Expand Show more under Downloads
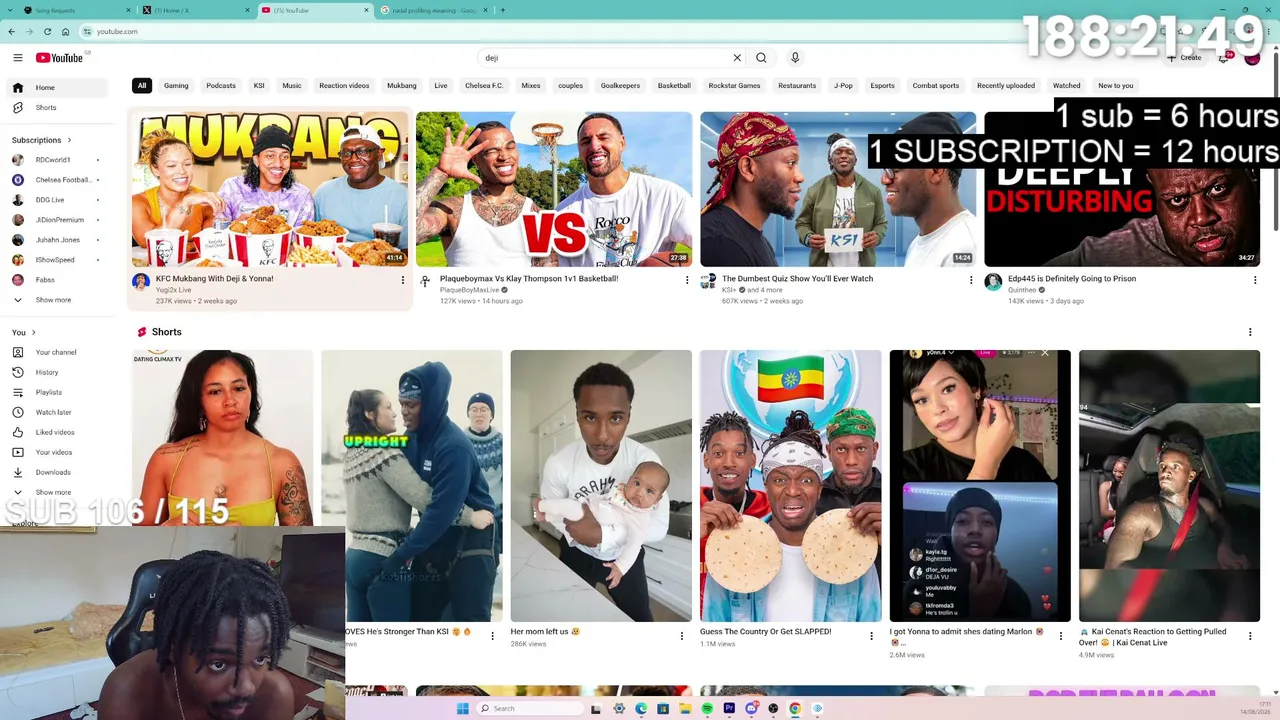The width and height of the screenshot is (1280, 720). click(57, 492)
